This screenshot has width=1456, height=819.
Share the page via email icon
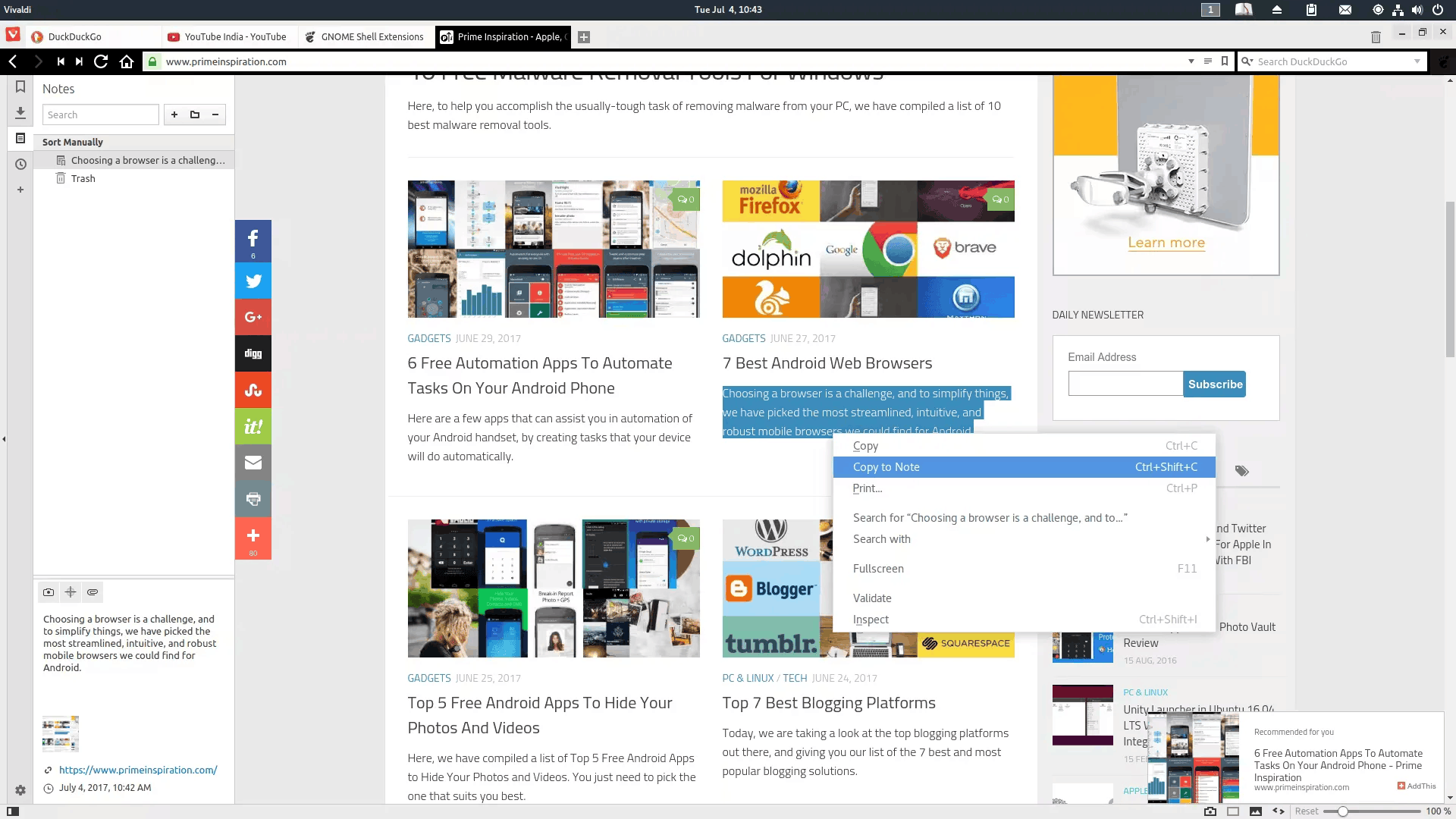[x=253, y=463]
